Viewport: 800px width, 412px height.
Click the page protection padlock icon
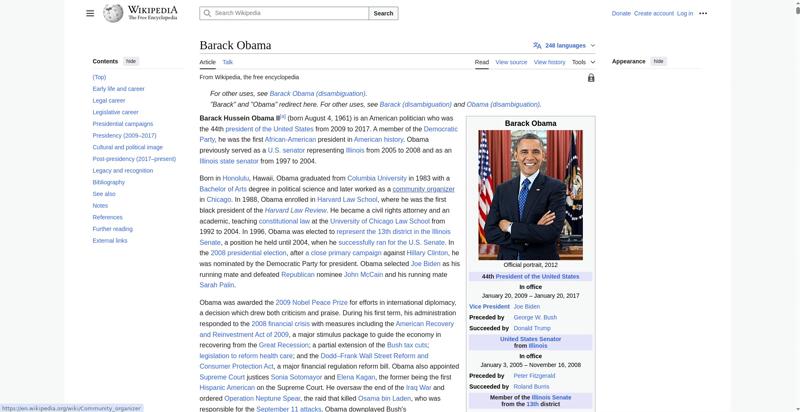pos(591,78)
